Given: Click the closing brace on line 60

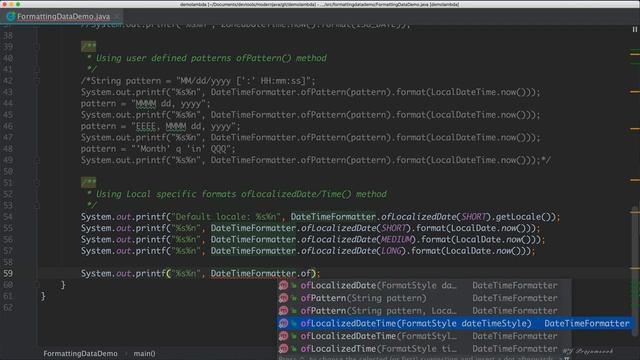Looking at the screenshot, I should [63, 285].
